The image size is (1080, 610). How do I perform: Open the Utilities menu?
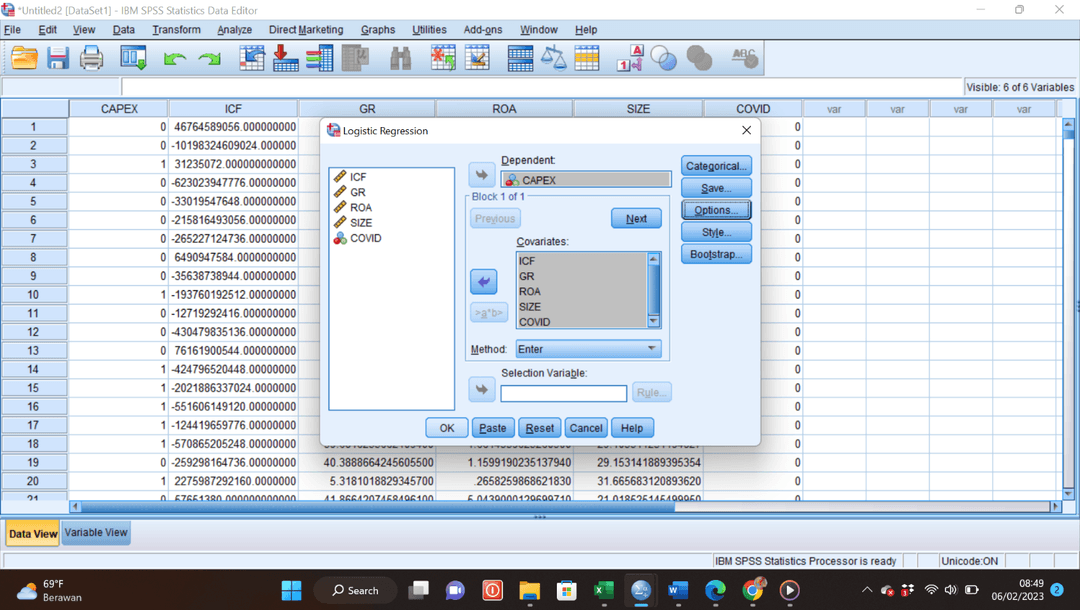429,30
